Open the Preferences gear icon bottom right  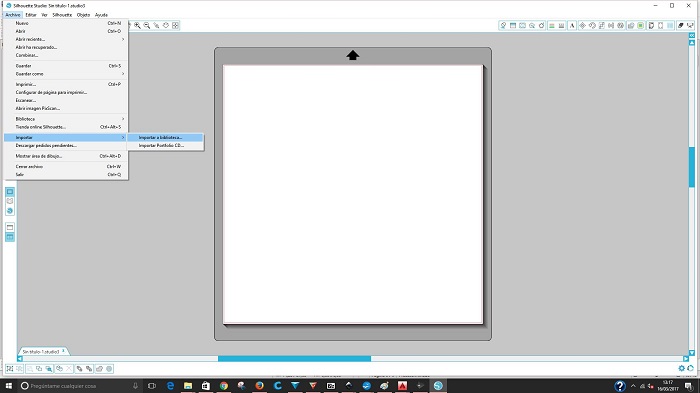(x=682, y=368)
